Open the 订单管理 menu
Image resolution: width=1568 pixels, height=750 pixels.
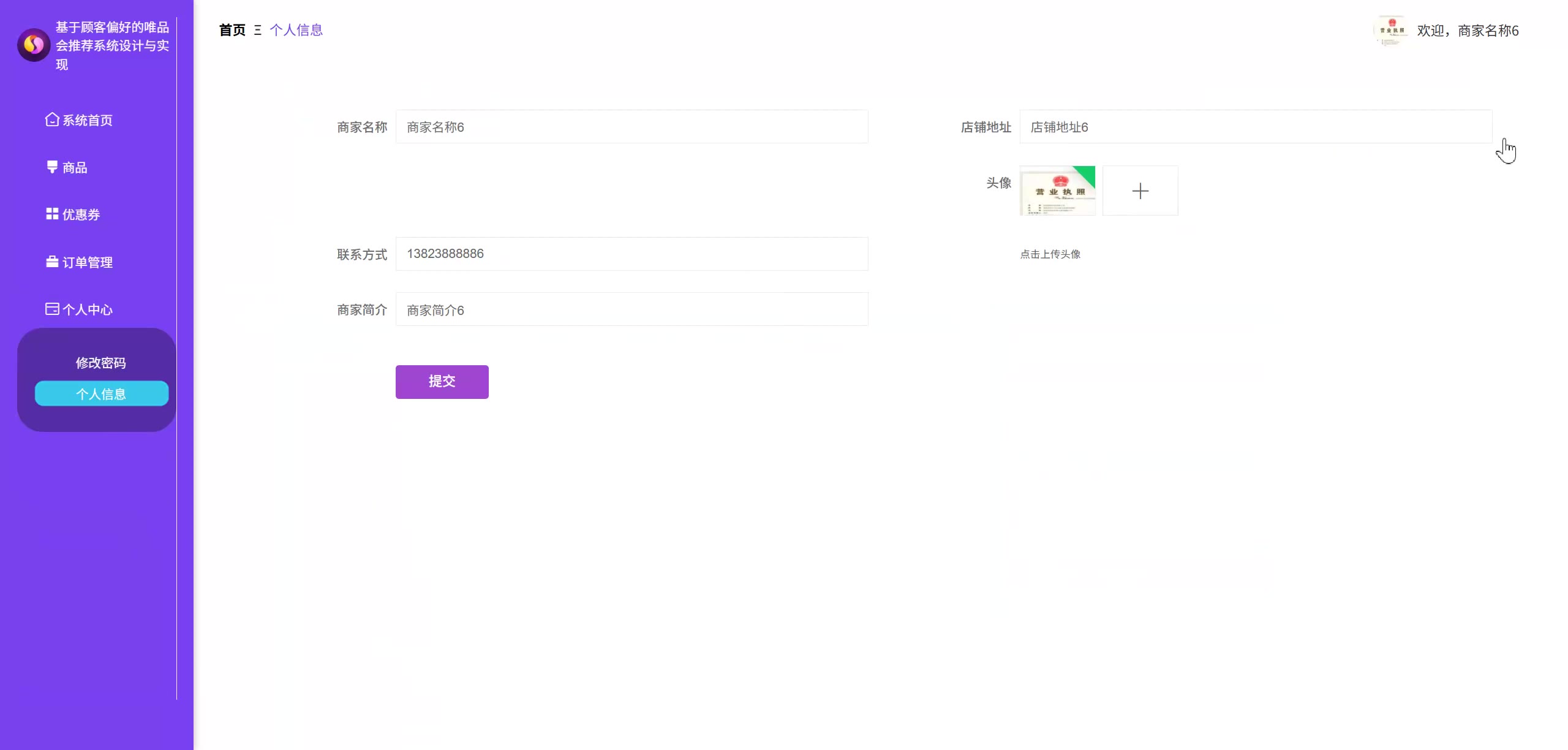click(88, 262)
